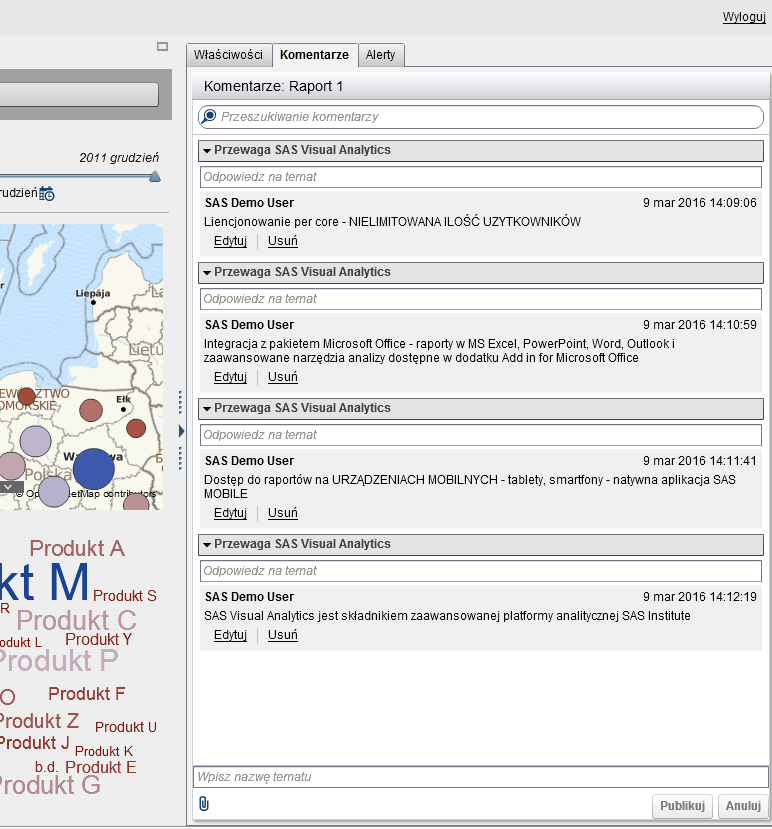
Task: Collapse first Przewaga SAS Visual Analytics topic
Action: click(x=207, y=151)
